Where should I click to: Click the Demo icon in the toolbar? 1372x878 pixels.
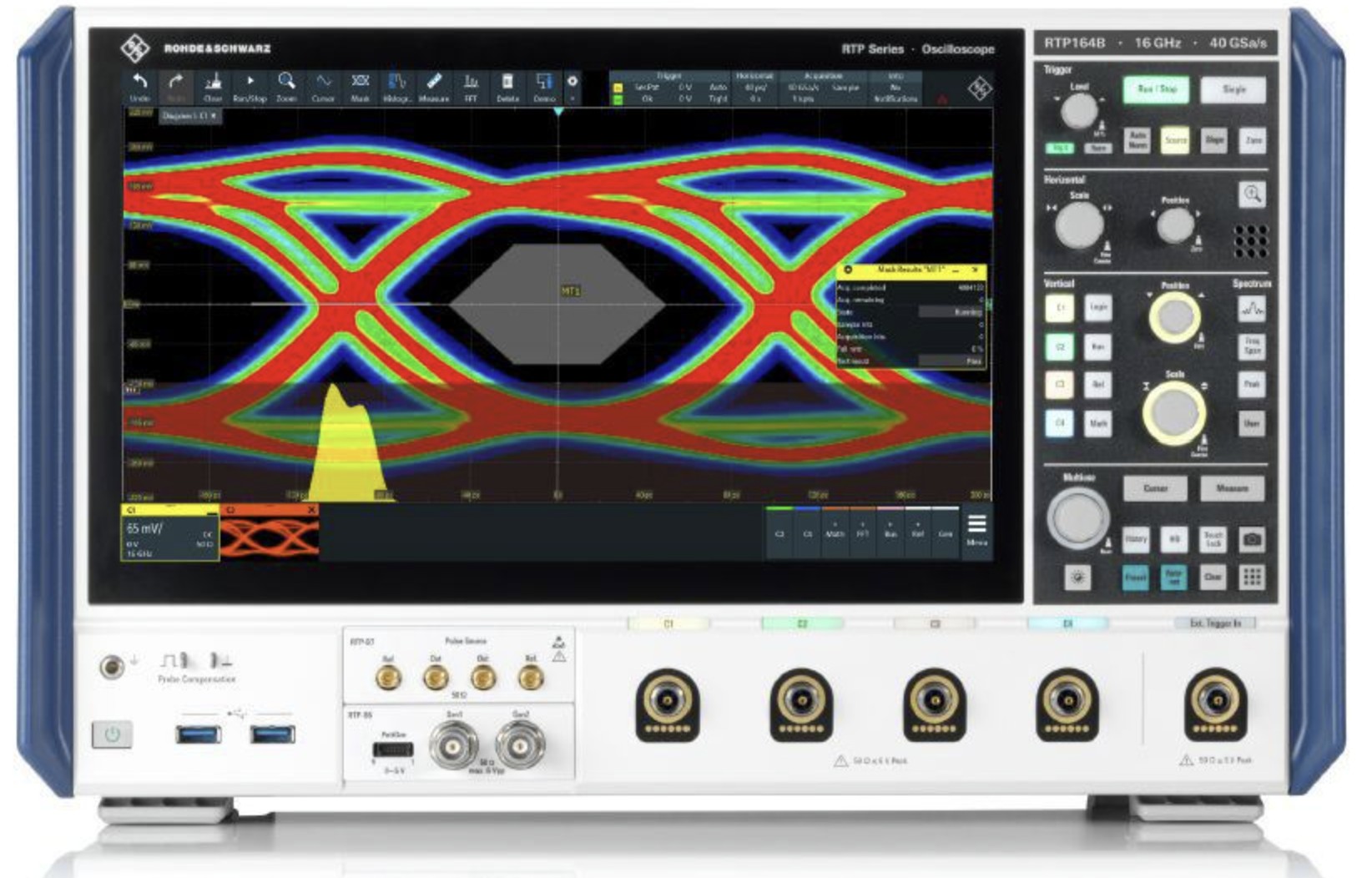coord(544,86)
